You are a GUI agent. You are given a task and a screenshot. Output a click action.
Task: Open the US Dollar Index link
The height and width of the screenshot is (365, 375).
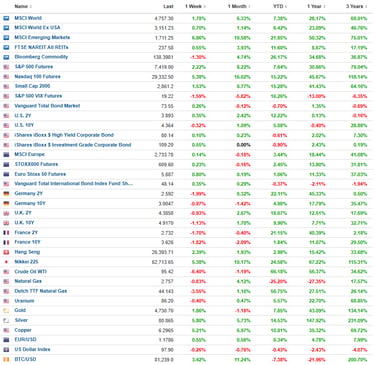(32, 349)
